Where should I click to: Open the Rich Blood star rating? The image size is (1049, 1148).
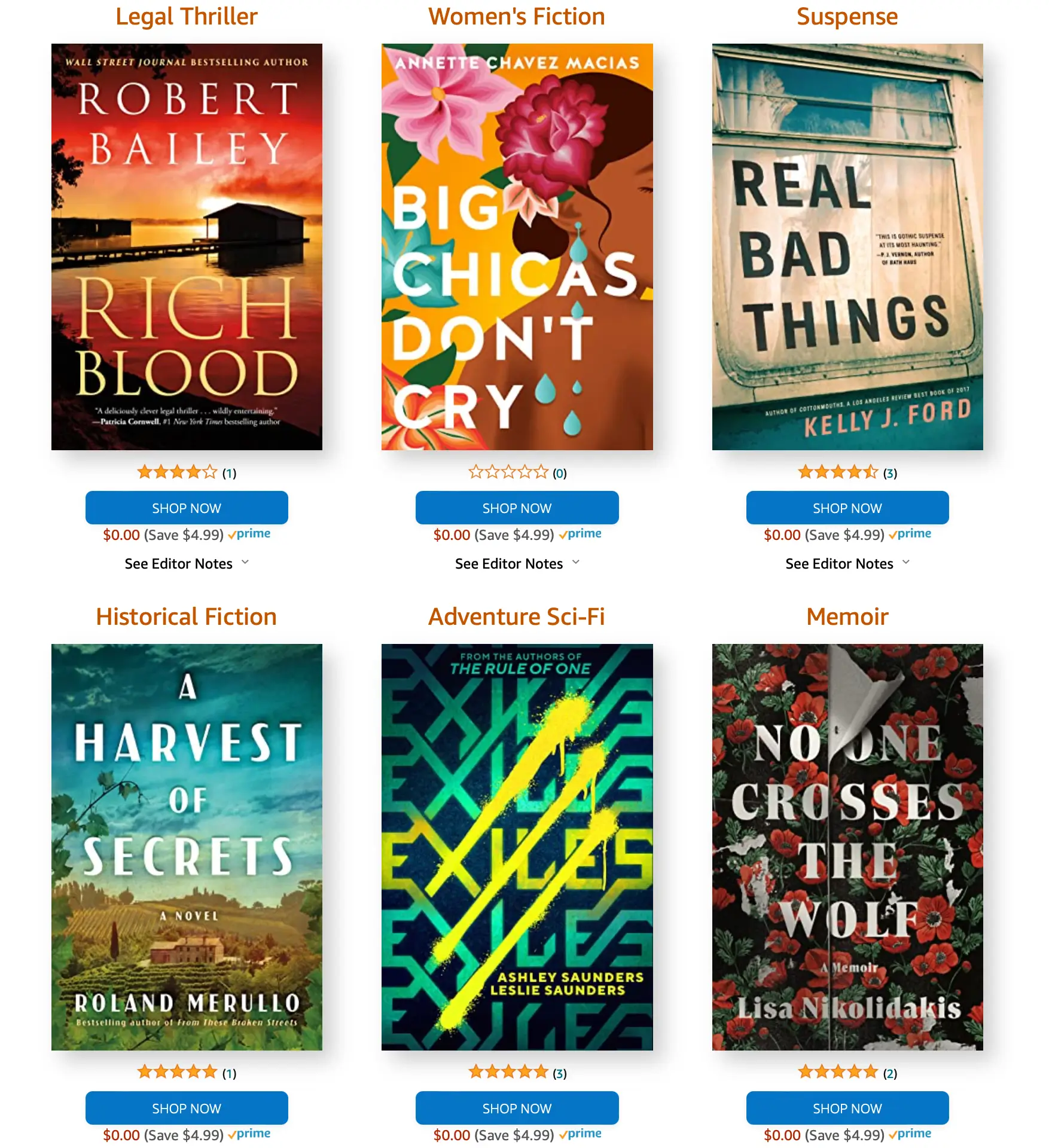[x=177, y=472]
